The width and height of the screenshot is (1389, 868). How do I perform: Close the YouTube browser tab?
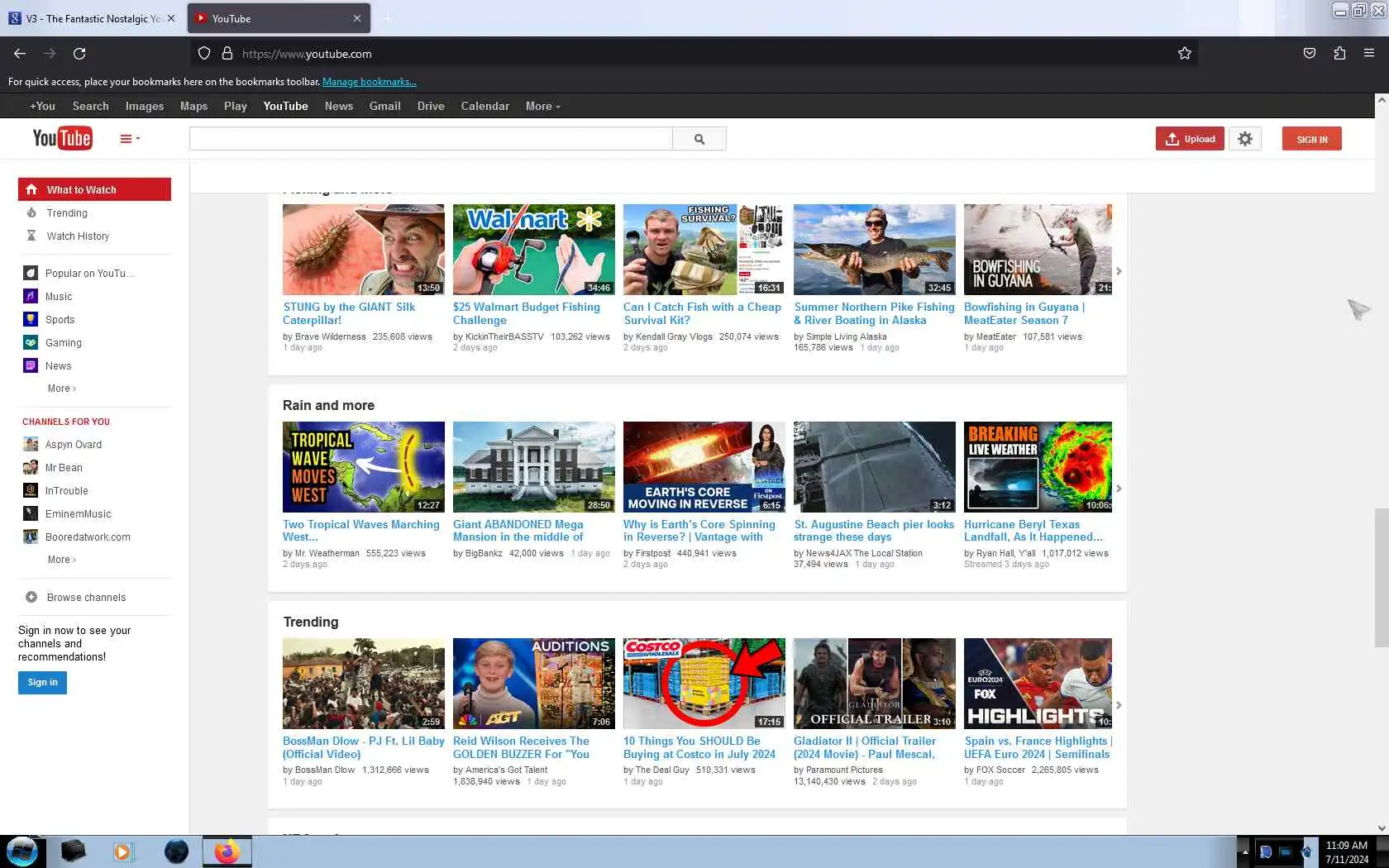(357, 18)
